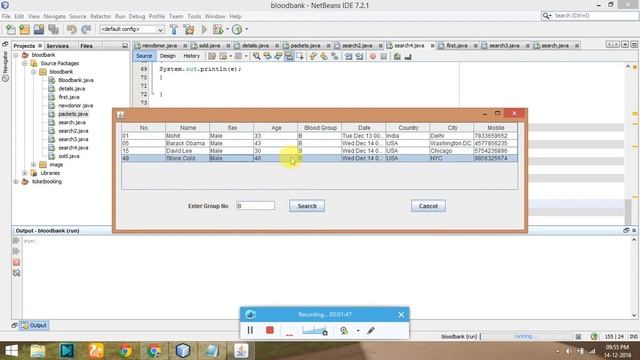This screenshot has width=640, height=360.
Task: Select the David Lee table cell
Action: (x=187, y=151)
